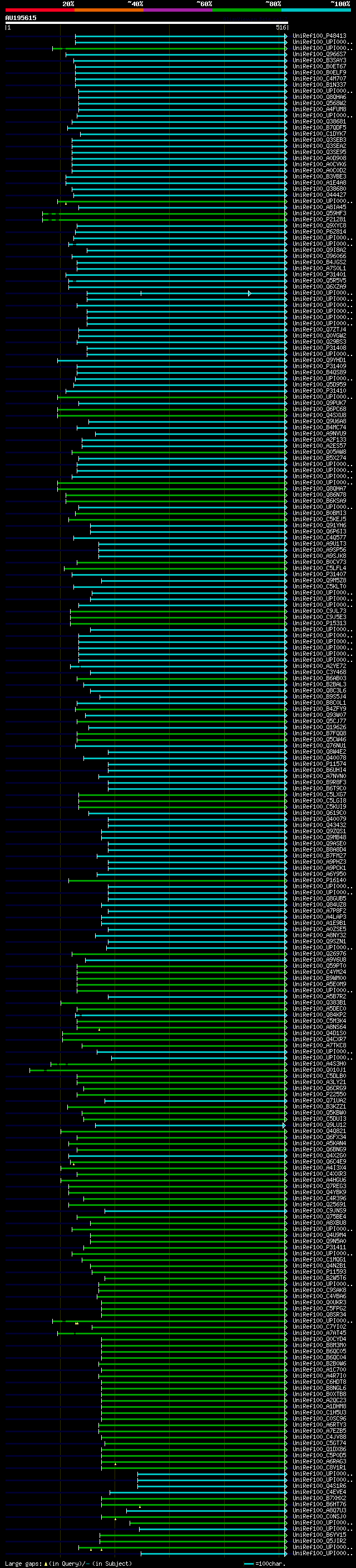Click the cyan ~100% legend segment
This screenshot has width=356, height=1568.
click(315, 10)
